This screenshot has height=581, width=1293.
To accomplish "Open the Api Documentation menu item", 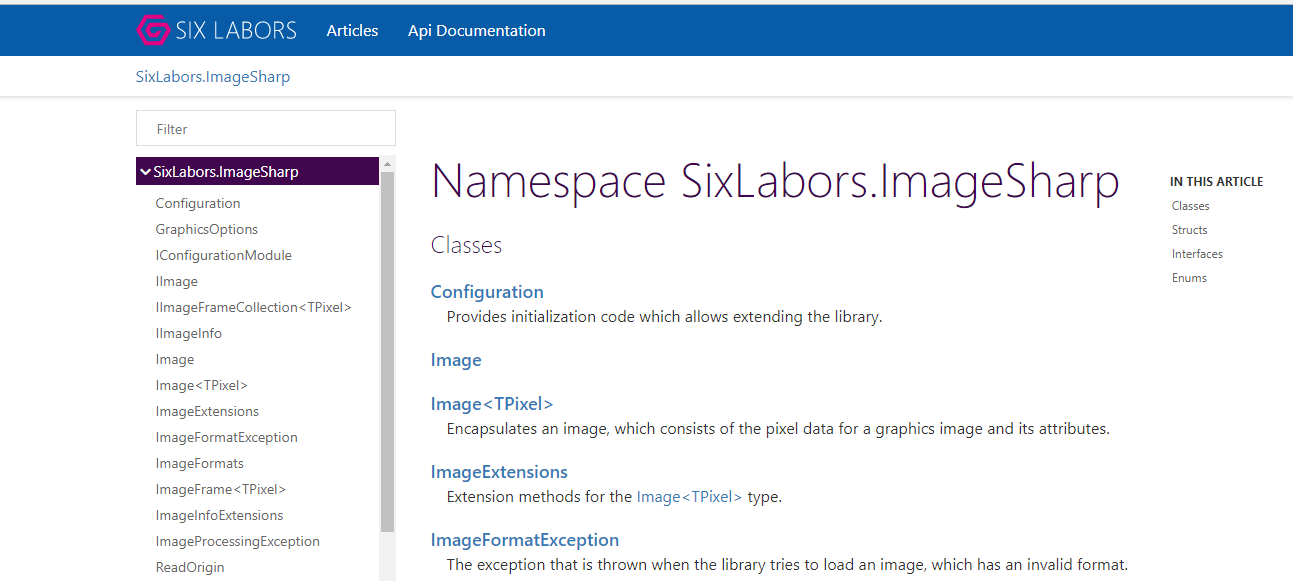I will [x=477, y=30].
